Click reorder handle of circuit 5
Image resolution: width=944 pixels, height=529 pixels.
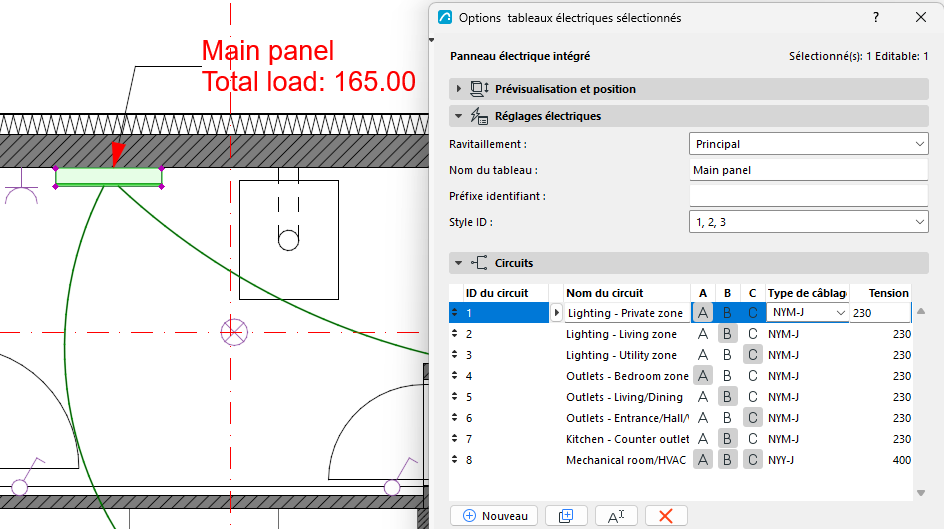pyautogui.click(x=455, y=397)
